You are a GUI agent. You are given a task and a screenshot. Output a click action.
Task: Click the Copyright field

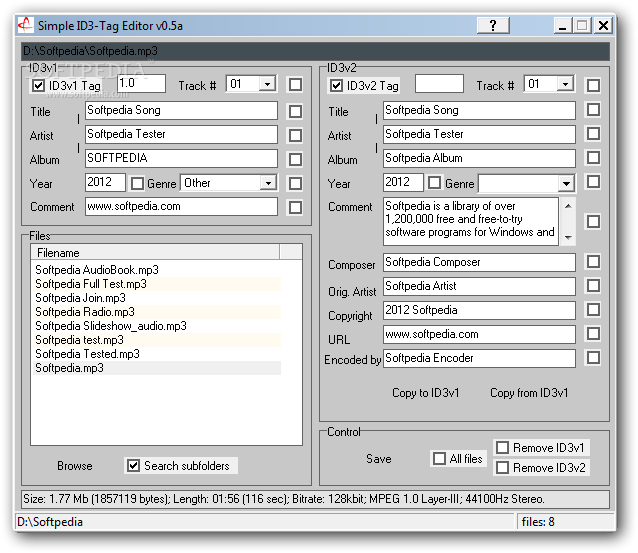[479, 310]
